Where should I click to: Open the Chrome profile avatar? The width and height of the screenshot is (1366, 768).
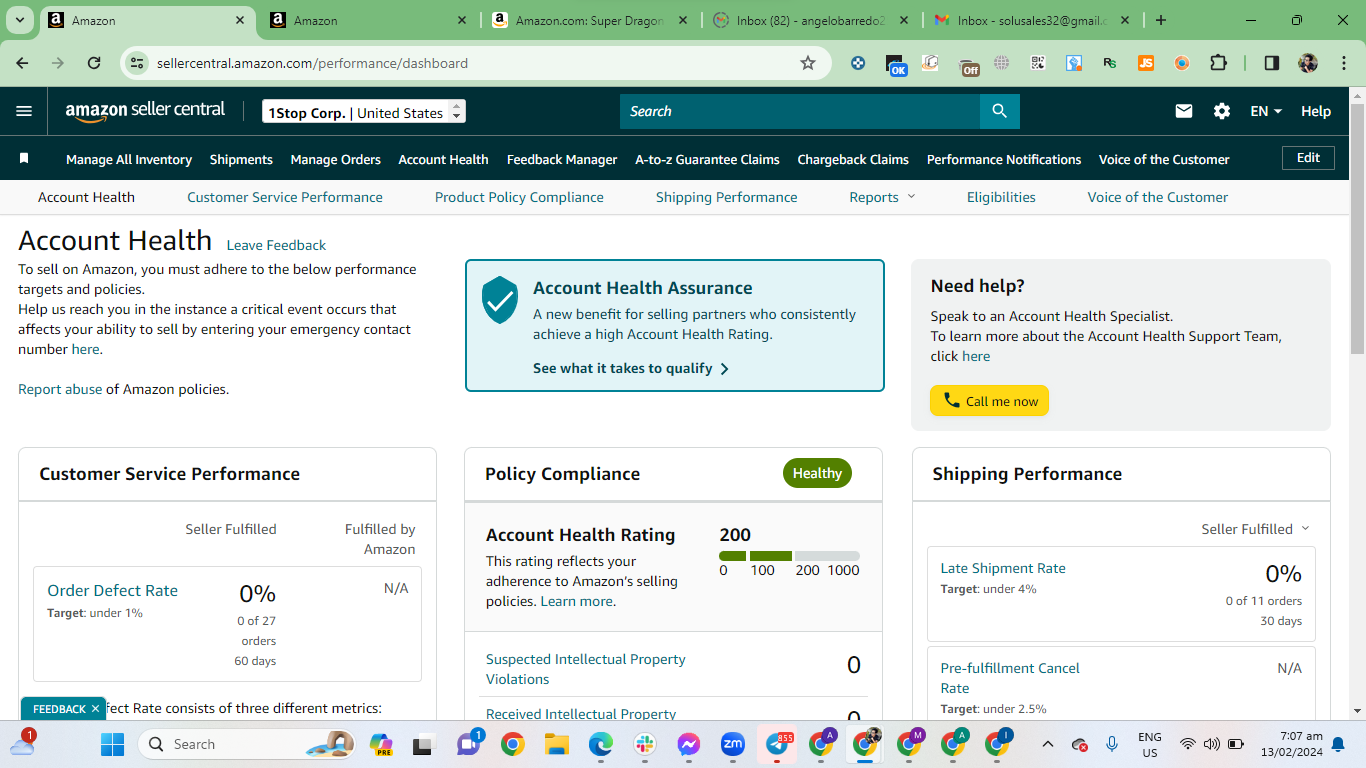pyautogui.click(x=1308, y=63)
